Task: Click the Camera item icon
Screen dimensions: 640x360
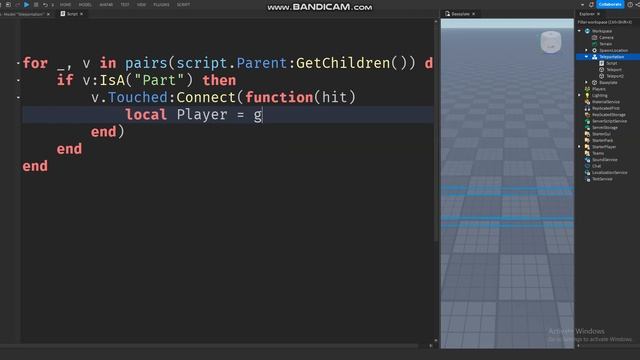Action: click(594, 38)
